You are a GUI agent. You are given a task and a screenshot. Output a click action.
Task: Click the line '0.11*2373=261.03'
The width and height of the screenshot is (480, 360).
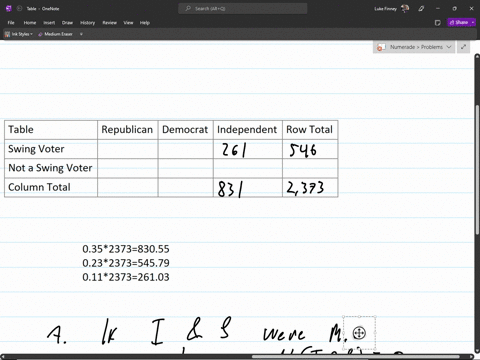pos(126,277)
